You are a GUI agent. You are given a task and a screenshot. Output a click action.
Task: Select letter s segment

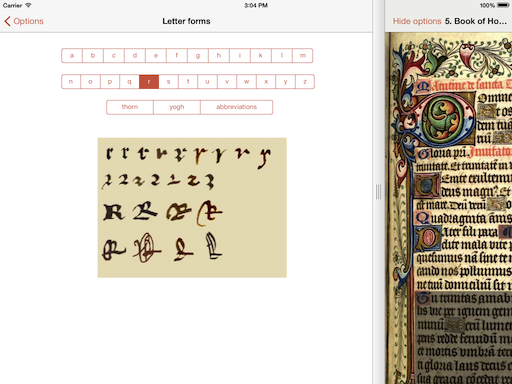[x=168, y=82]
